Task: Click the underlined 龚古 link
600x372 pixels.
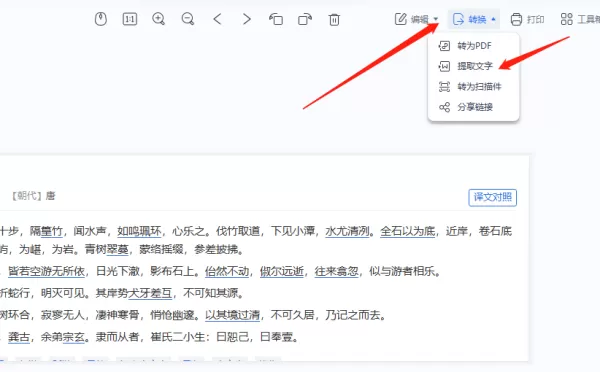Action: [x=19, y=337]
